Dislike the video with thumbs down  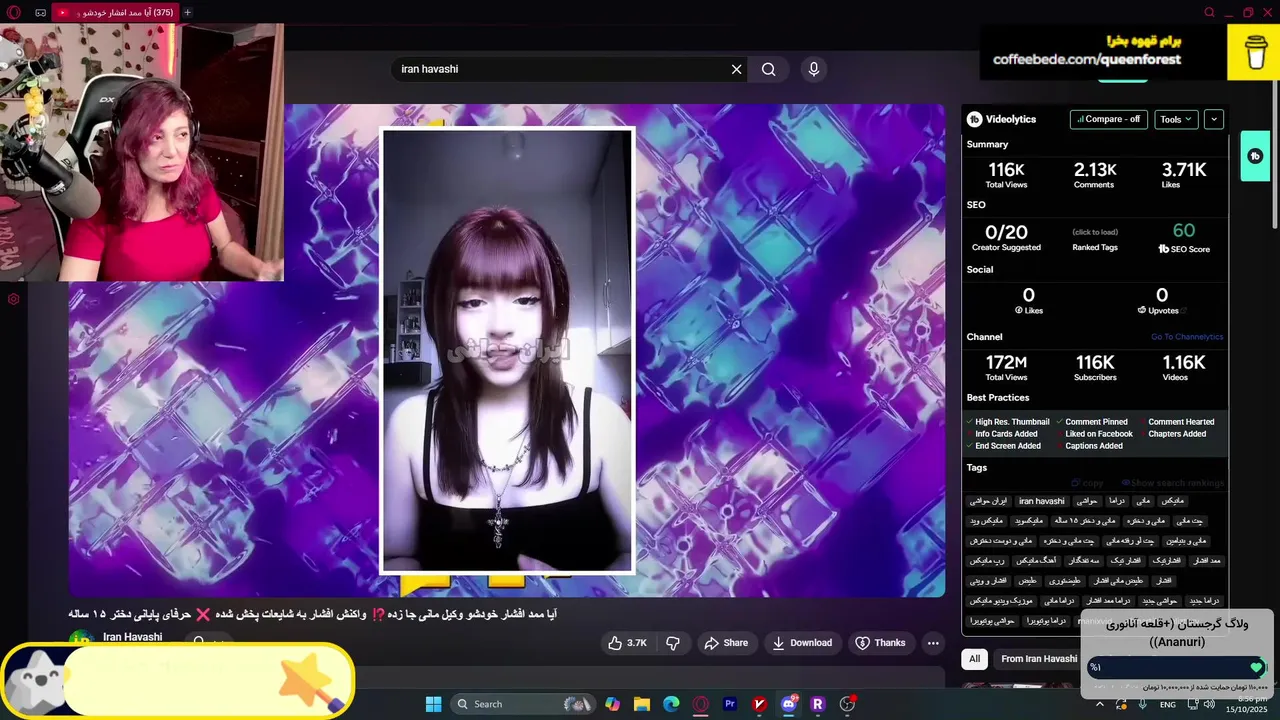click(673, 643)
